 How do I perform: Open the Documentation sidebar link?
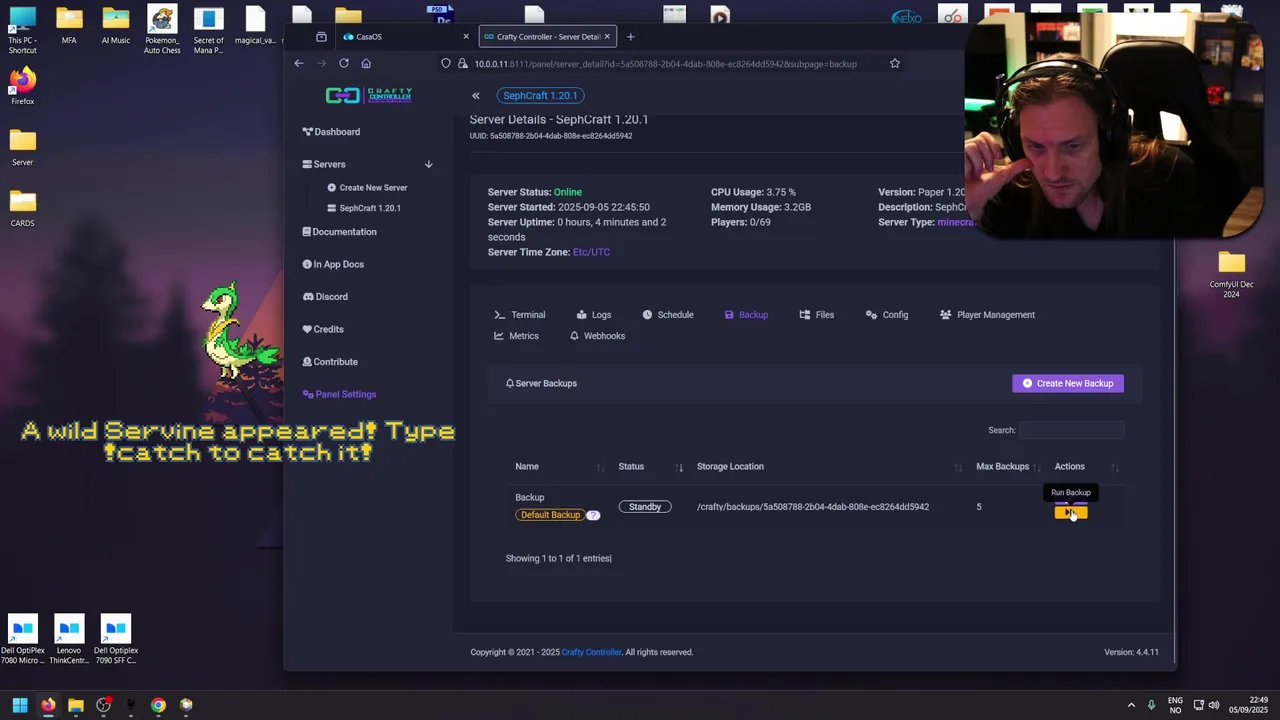pos(339,232)
